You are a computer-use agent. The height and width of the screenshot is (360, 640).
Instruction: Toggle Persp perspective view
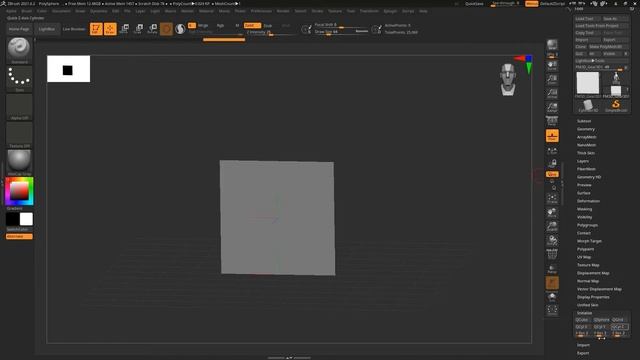pyautogui.click(x=552, y=121)
